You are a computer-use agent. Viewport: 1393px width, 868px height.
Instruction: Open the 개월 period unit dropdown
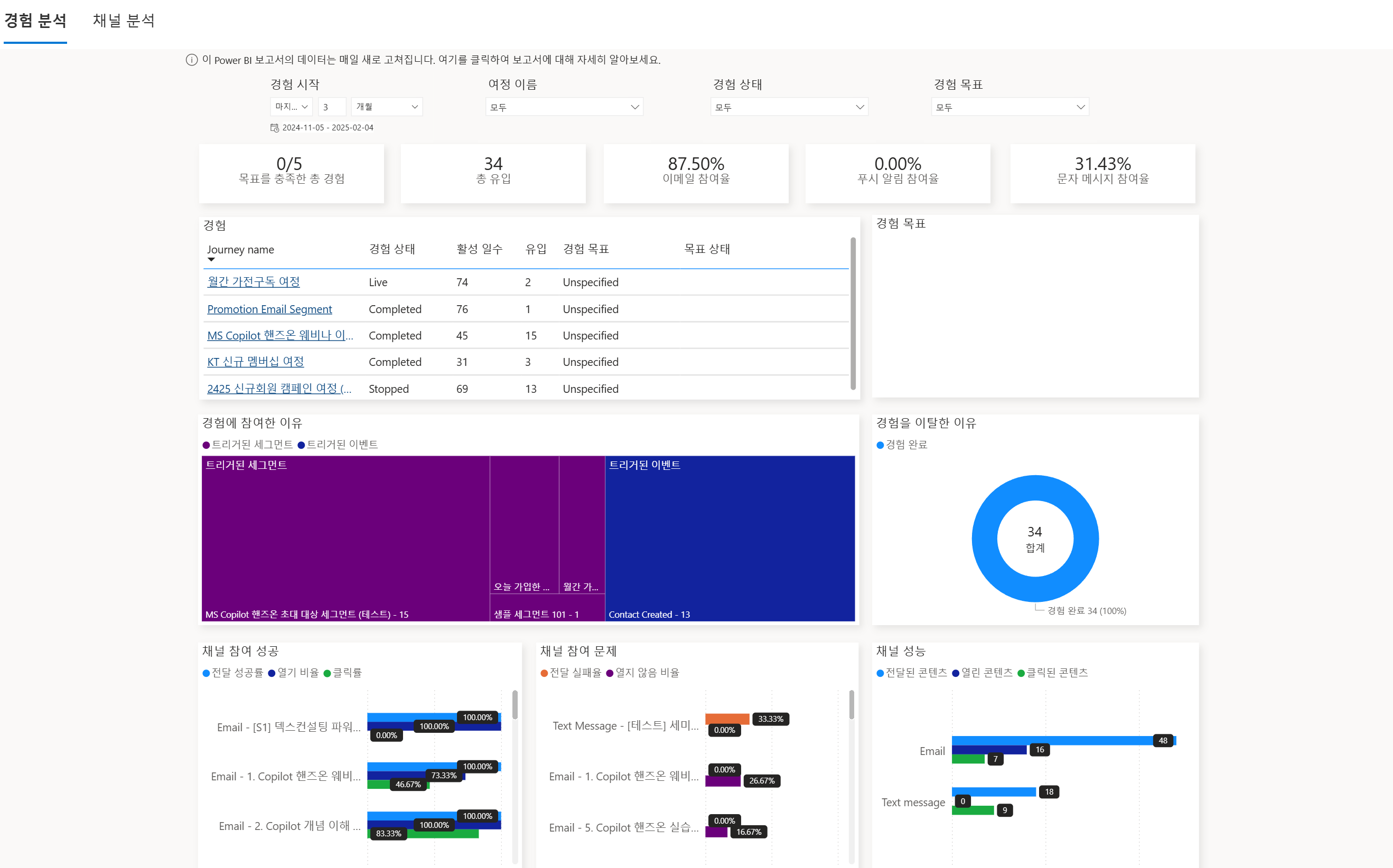click(x=387, y=107)
